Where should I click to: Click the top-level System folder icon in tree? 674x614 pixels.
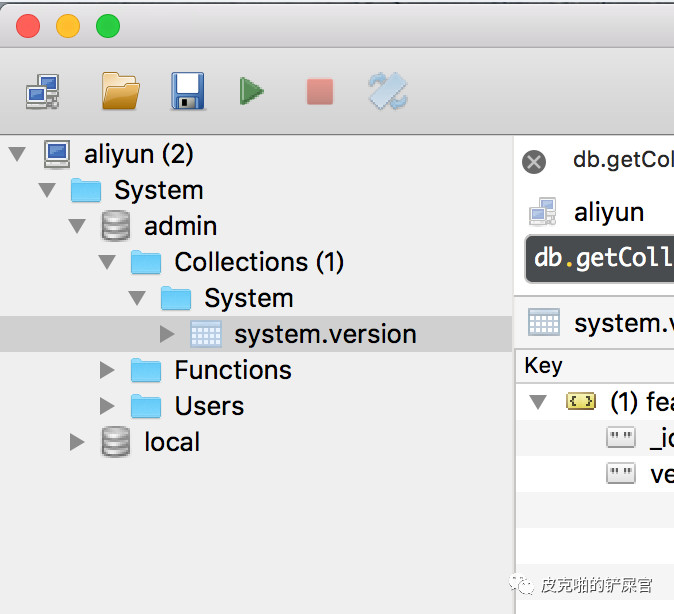(86, 190)
